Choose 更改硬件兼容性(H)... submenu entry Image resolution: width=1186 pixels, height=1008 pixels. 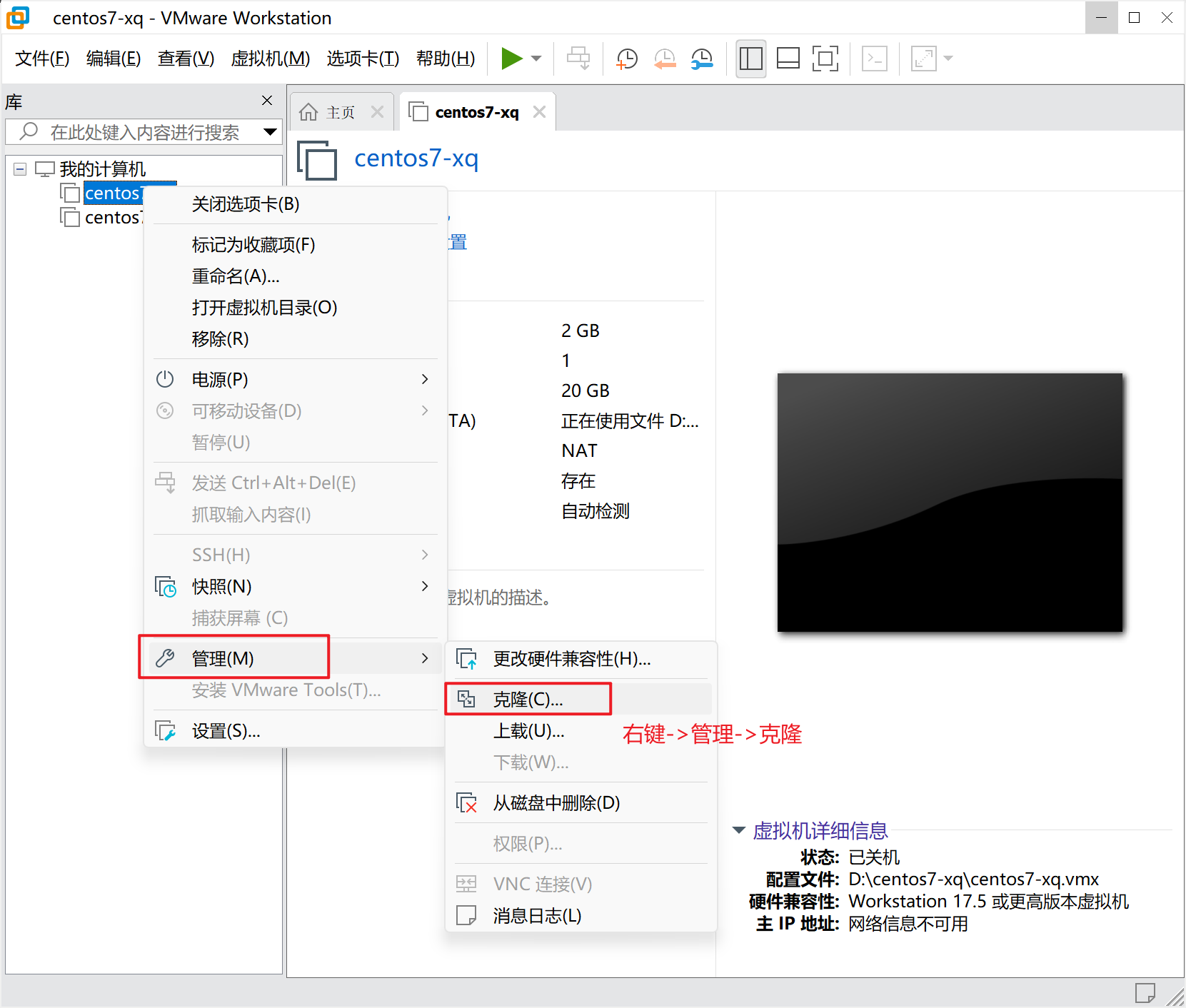pos(581,659)
